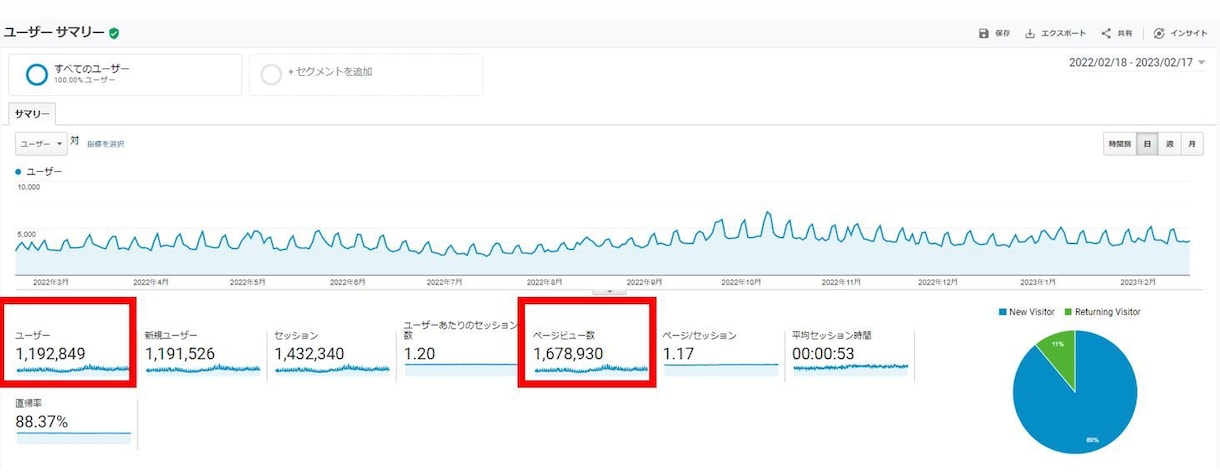Click the +セグメントを追加 box

tap(366, 74)
